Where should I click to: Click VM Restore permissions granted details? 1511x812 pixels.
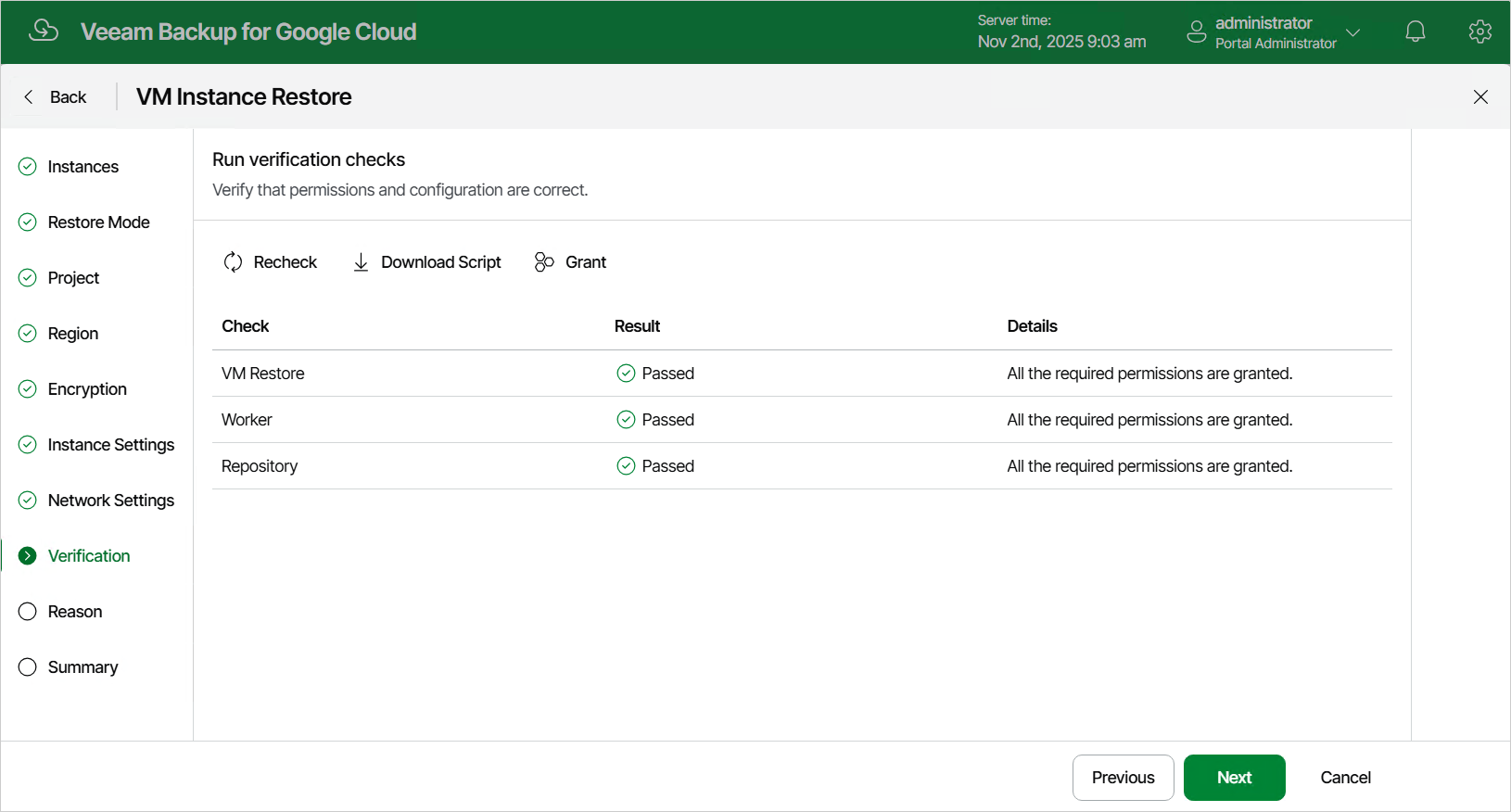(1149, 374)
